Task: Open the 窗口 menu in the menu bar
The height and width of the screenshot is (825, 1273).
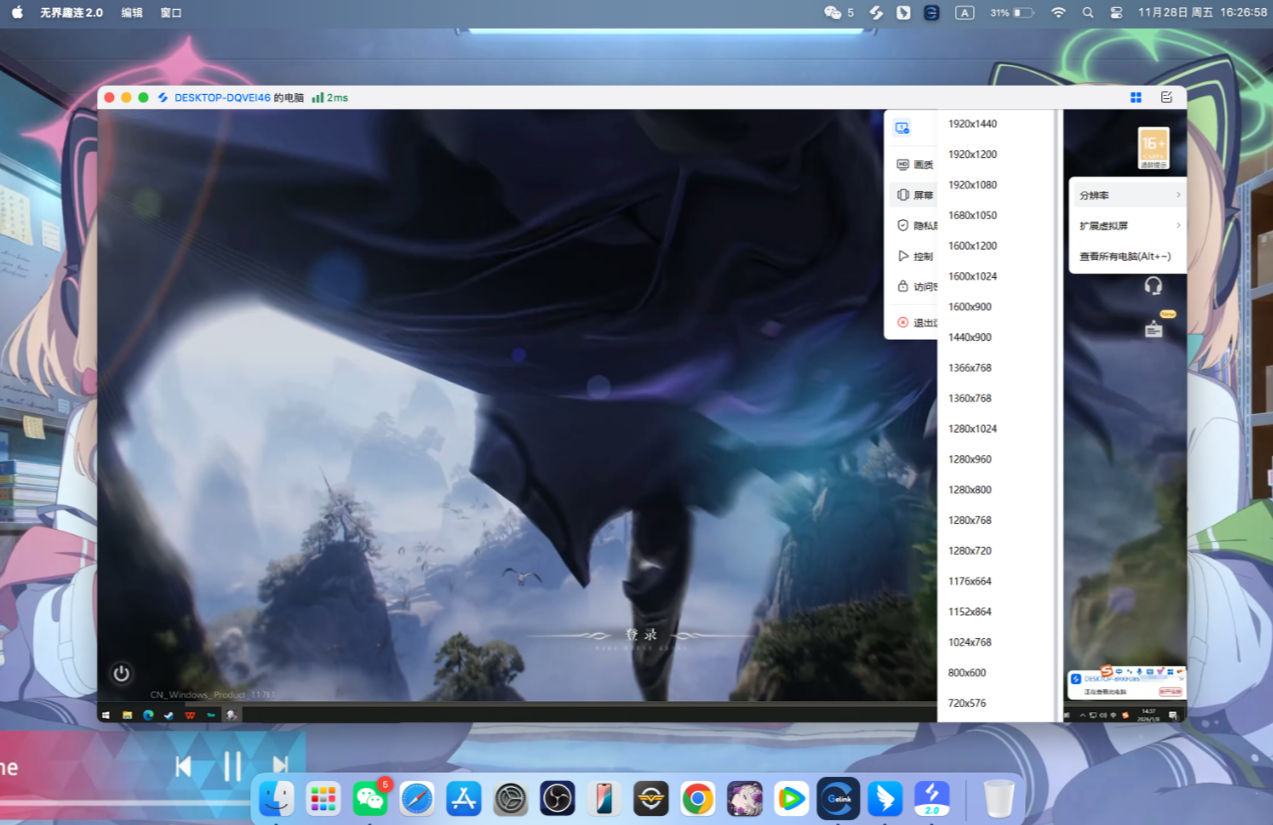Action: (x=171, y=13)
